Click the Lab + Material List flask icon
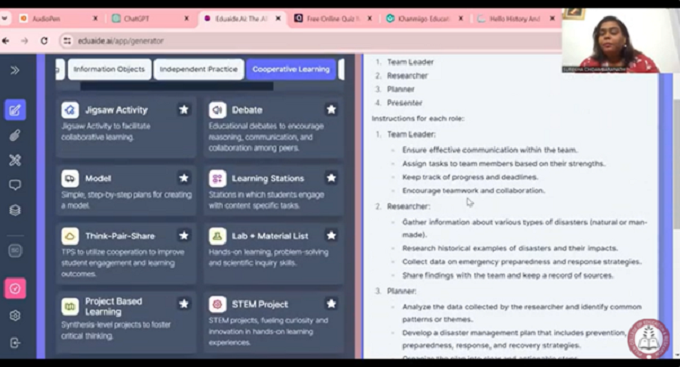Image resolution: width=680 pixels, height=367 pixels. (217, 236)
